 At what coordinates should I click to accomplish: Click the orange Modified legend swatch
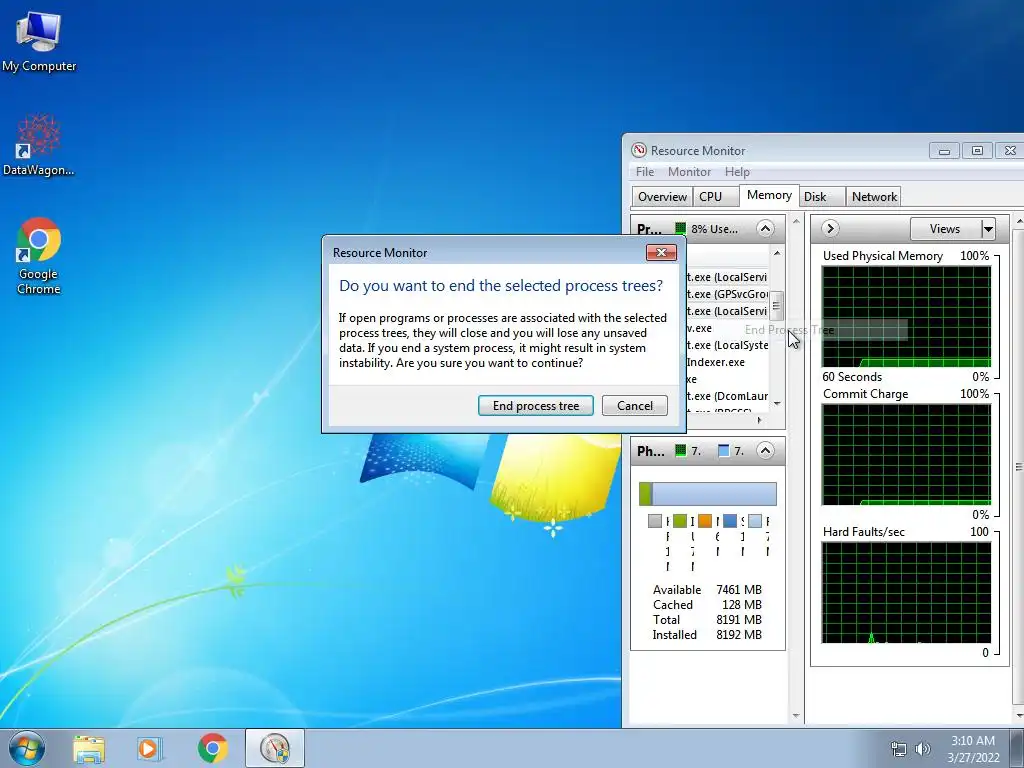pos(705,520)
